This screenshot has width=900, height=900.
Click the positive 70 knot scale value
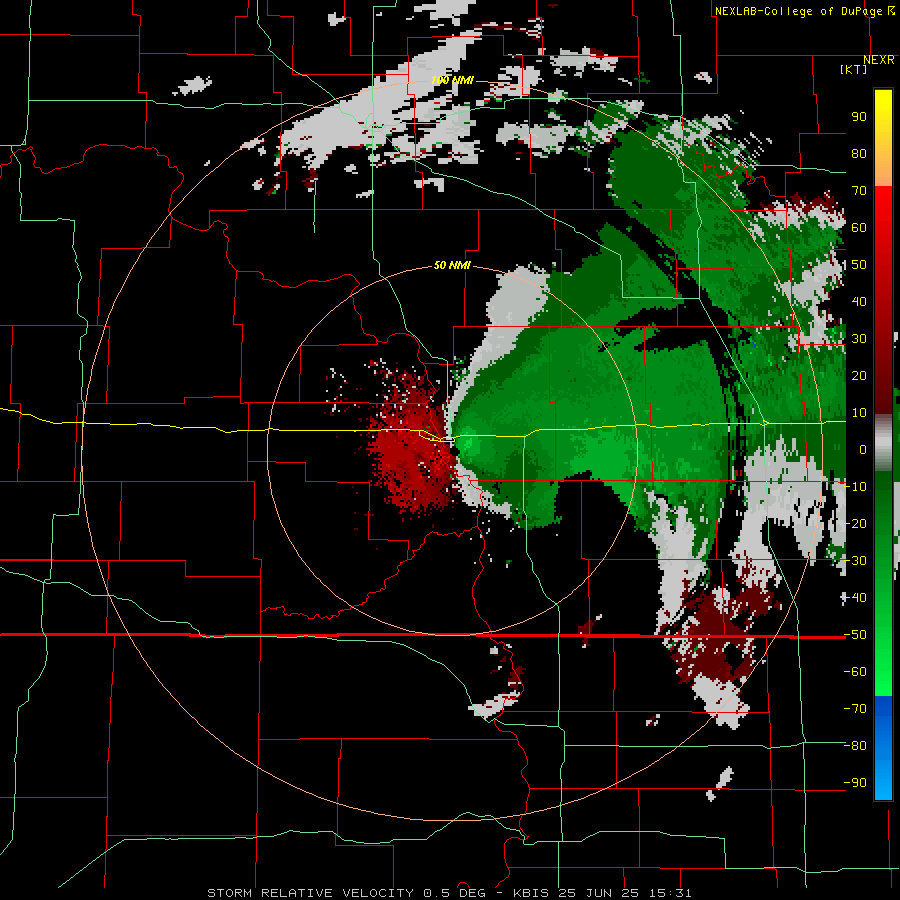click(x=859, y=191)
